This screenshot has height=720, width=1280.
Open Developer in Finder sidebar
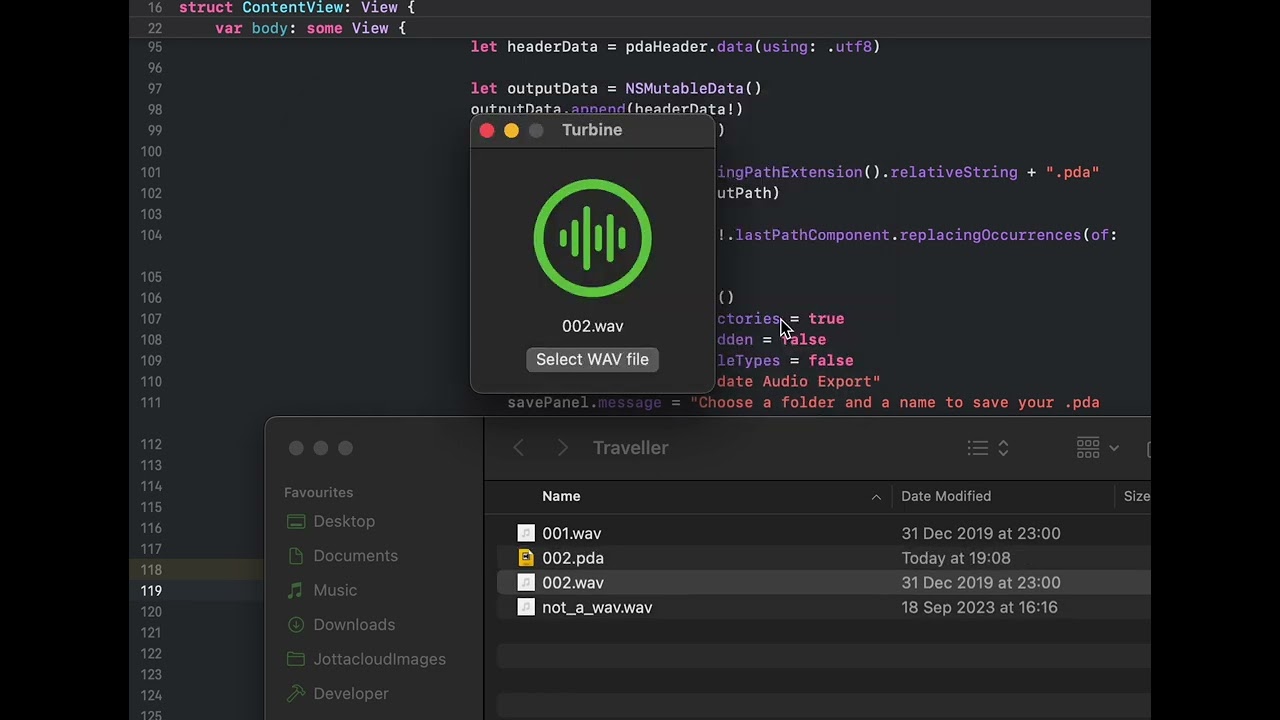click(351, 694)
